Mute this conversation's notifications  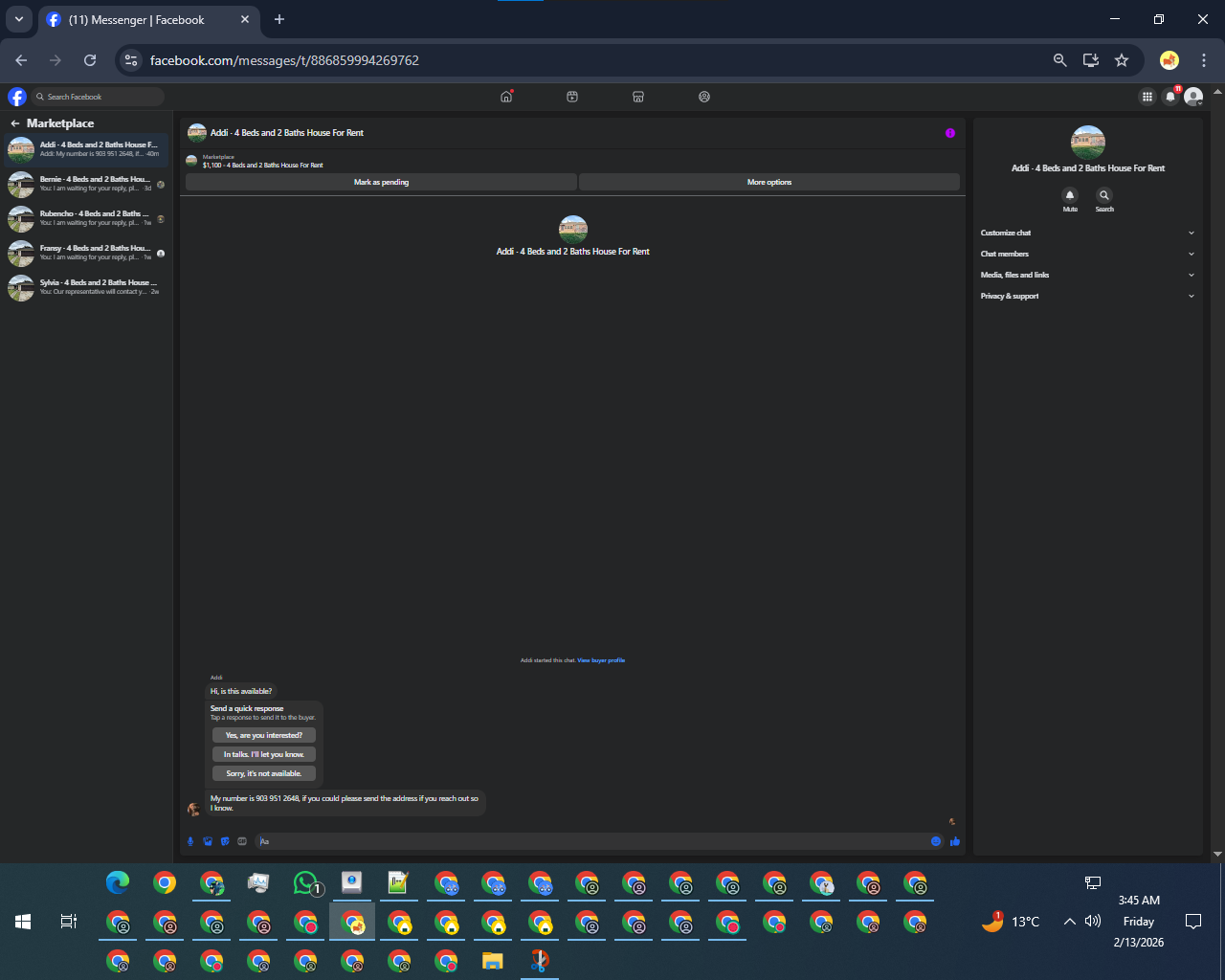point(1070,195)
